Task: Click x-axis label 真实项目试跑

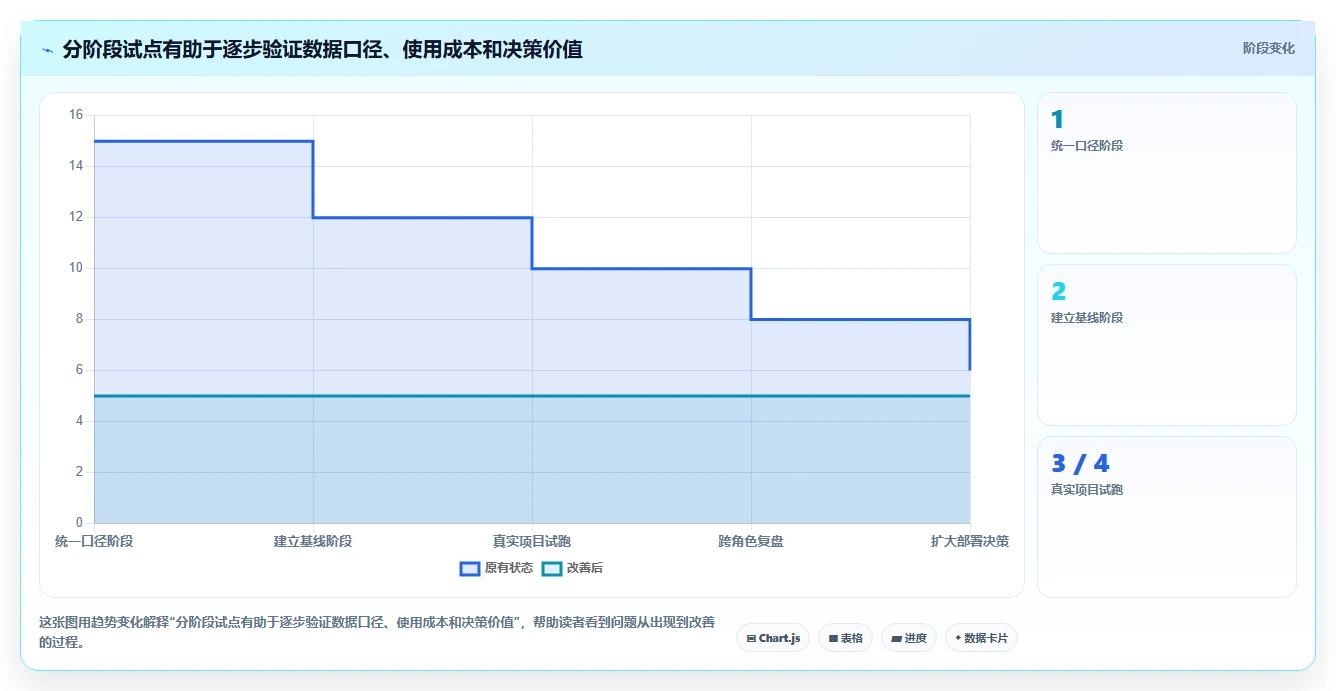Action: [x=532, y=541]
